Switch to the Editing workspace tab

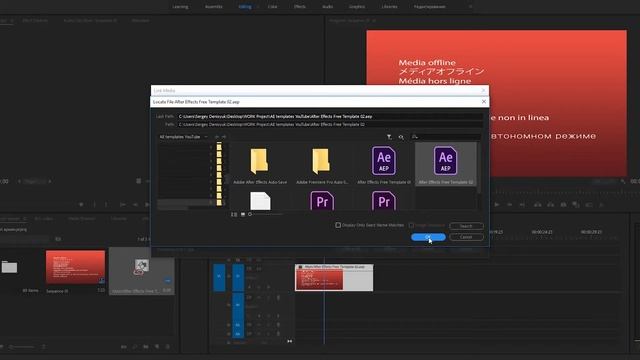(245, 7)
